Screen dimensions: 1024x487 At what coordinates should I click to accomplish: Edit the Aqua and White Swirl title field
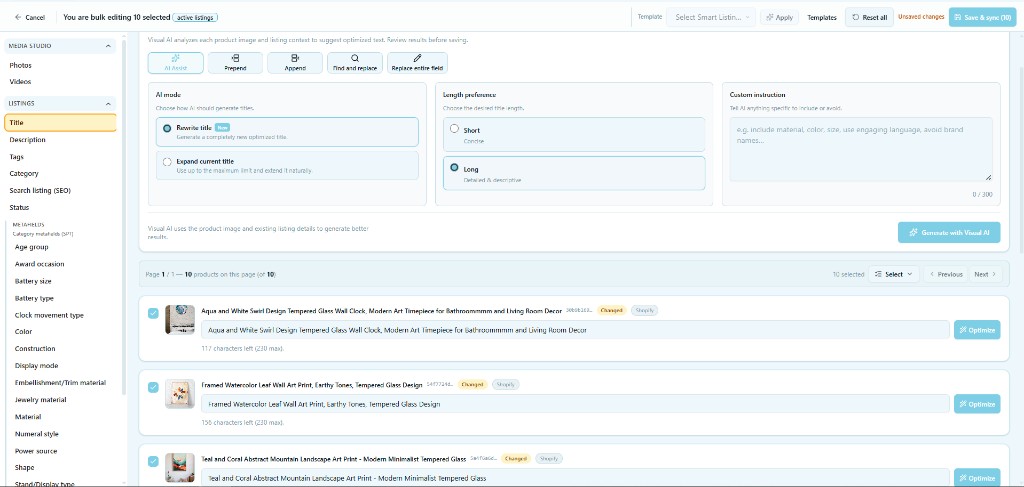click(x=575, y=330)
